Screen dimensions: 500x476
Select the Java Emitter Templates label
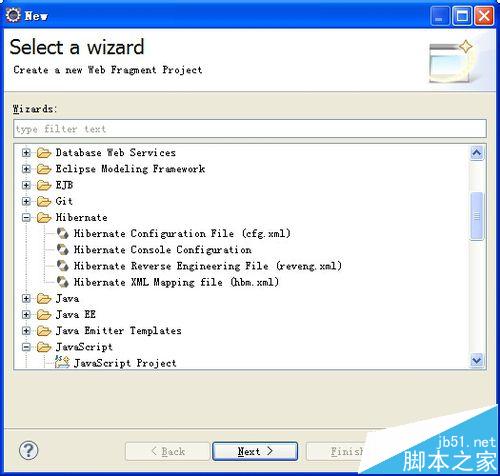coord(118,331)
